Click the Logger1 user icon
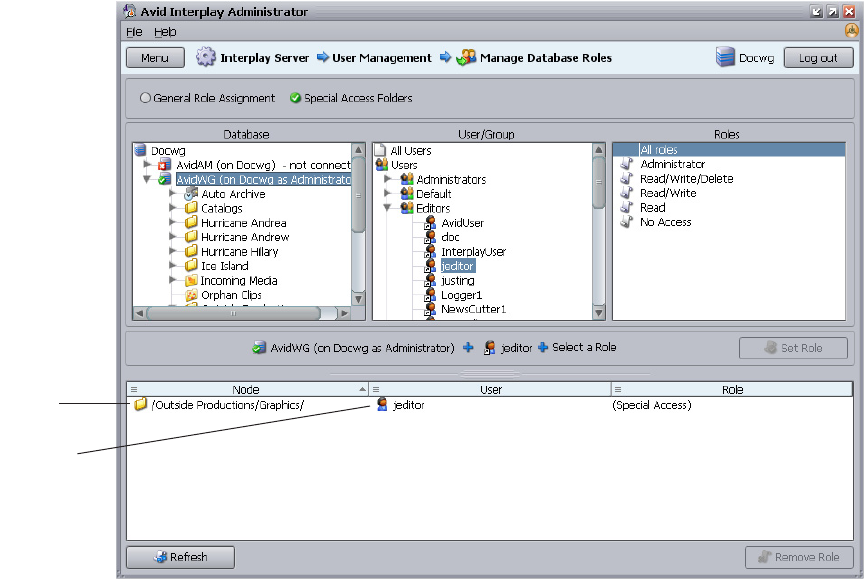Image resolution: width=864 pixels, height=580 pixels. (430, 295)
